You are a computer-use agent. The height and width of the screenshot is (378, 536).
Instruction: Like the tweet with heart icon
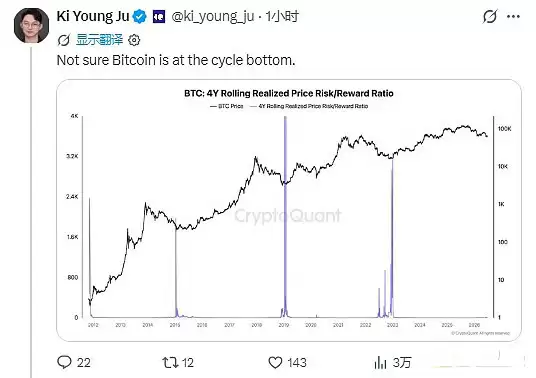275,362
